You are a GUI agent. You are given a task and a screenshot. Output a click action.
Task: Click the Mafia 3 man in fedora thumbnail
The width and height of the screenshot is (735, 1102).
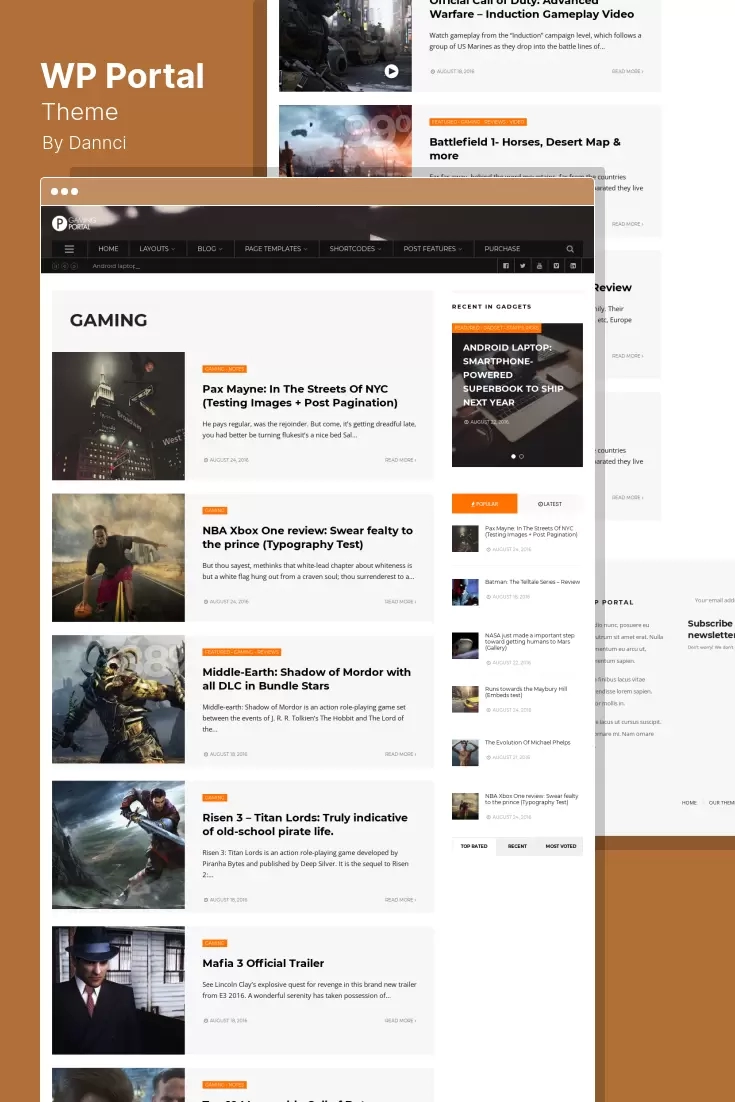tap(118, 990)
